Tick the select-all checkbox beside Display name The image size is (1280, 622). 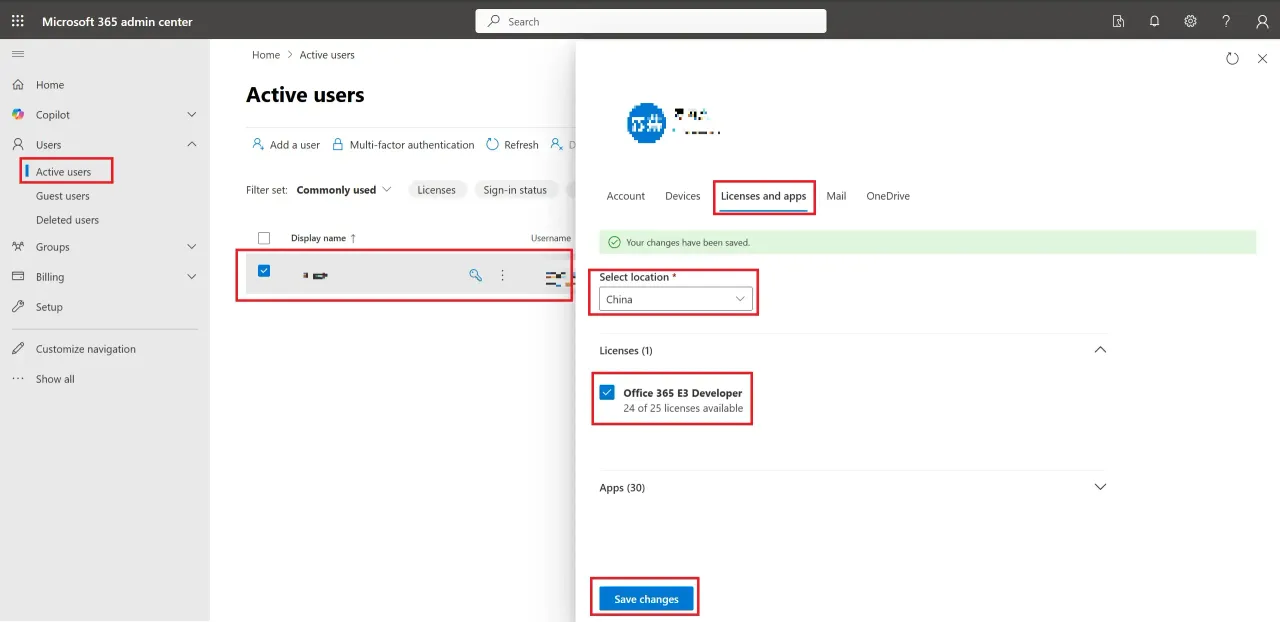[264, 238]
